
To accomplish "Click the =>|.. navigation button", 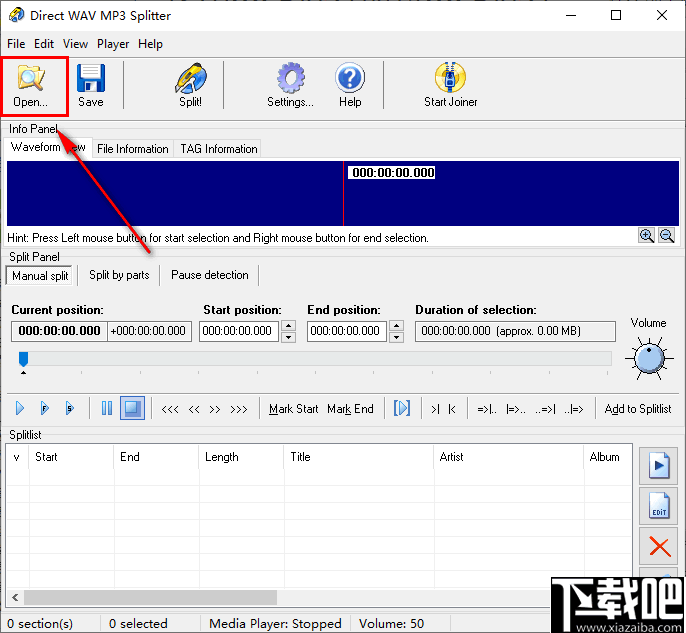I will coord(487,409).
